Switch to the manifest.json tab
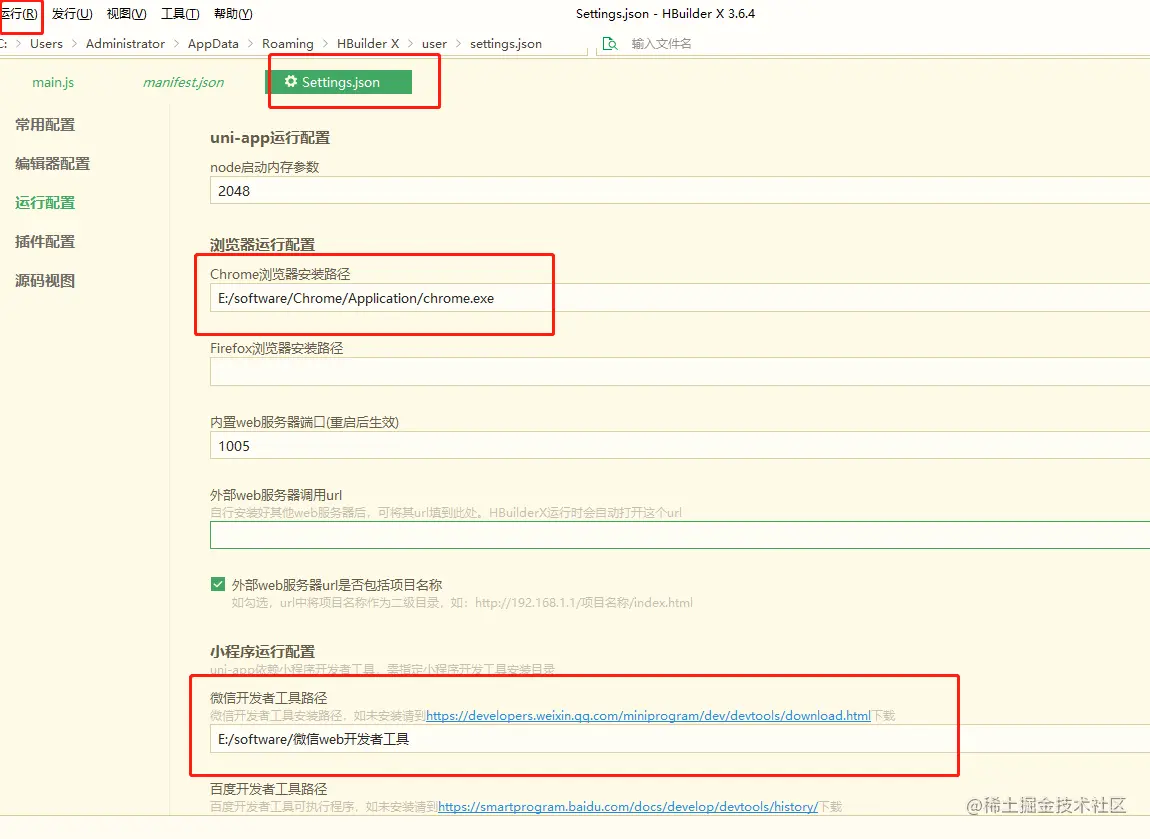Screen dimensions: 1150x839 (x=183, y=82)
